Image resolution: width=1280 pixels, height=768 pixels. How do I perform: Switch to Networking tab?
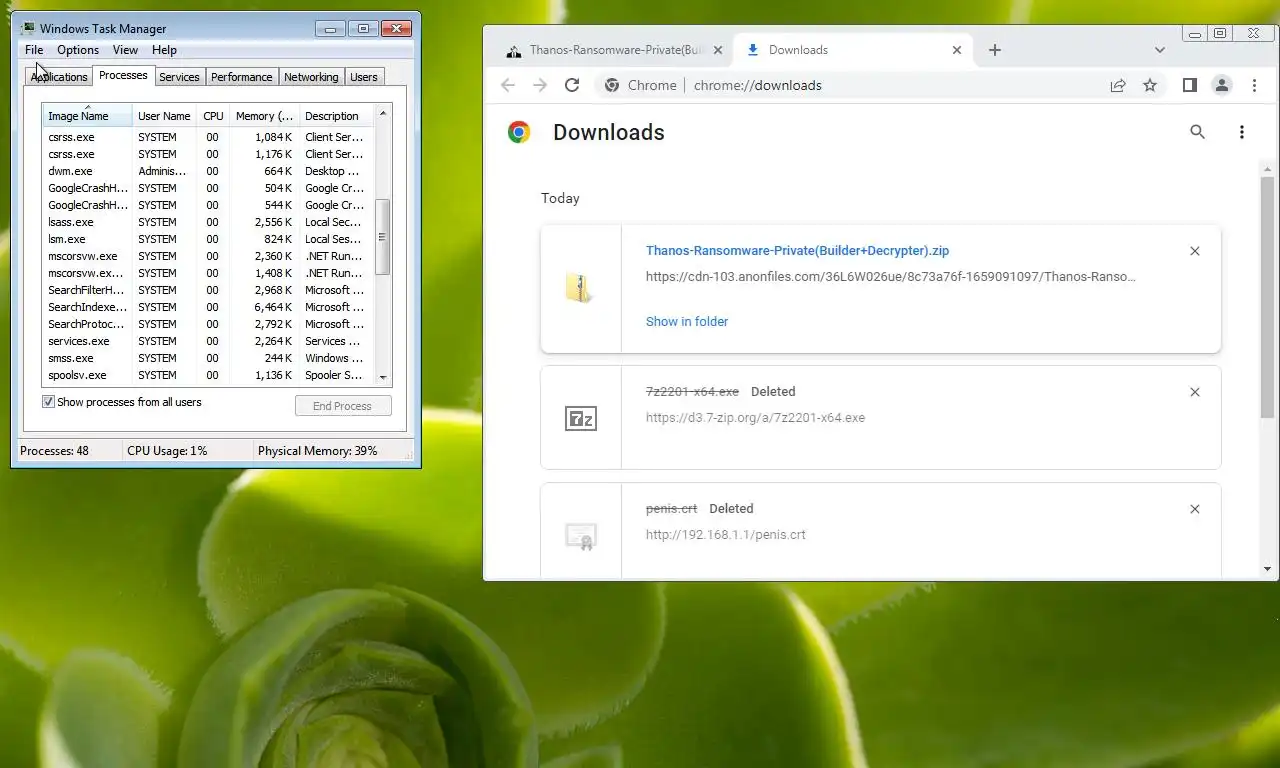pyautogui.click(x=311, y=77)
